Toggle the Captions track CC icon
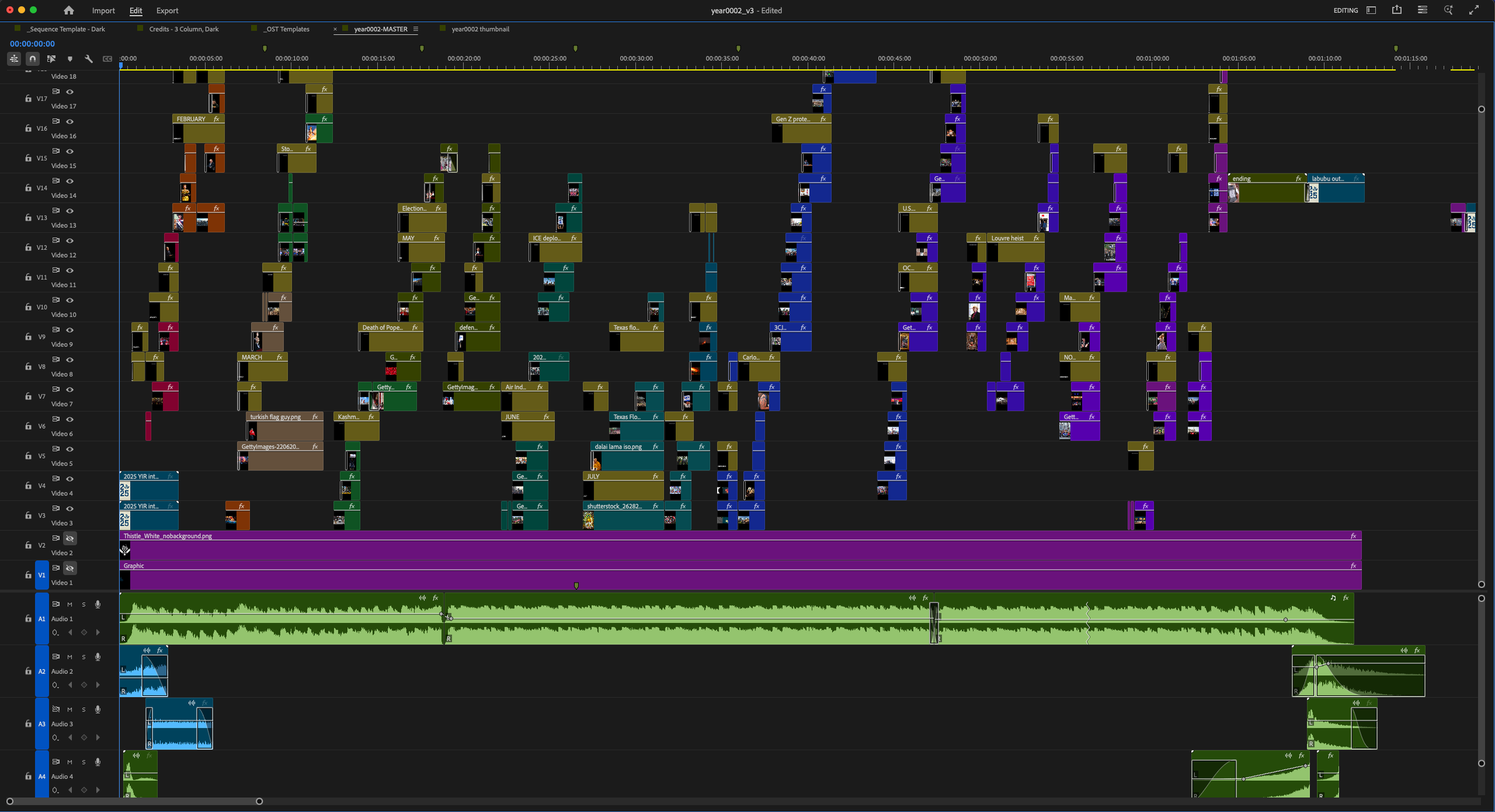The image size is (1495, 812). point(107,59)
